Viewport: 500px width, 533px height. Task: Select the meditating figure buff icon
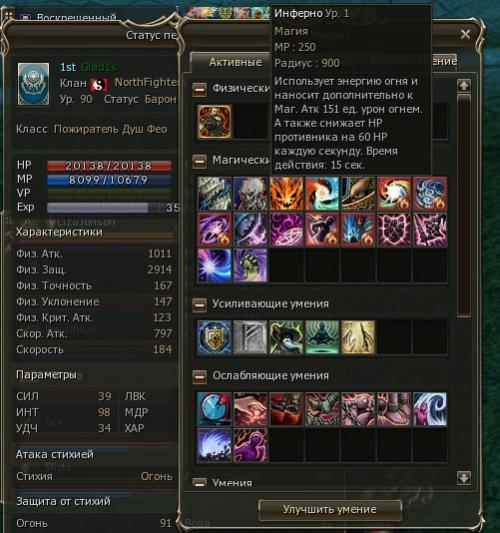coord(322,337)
